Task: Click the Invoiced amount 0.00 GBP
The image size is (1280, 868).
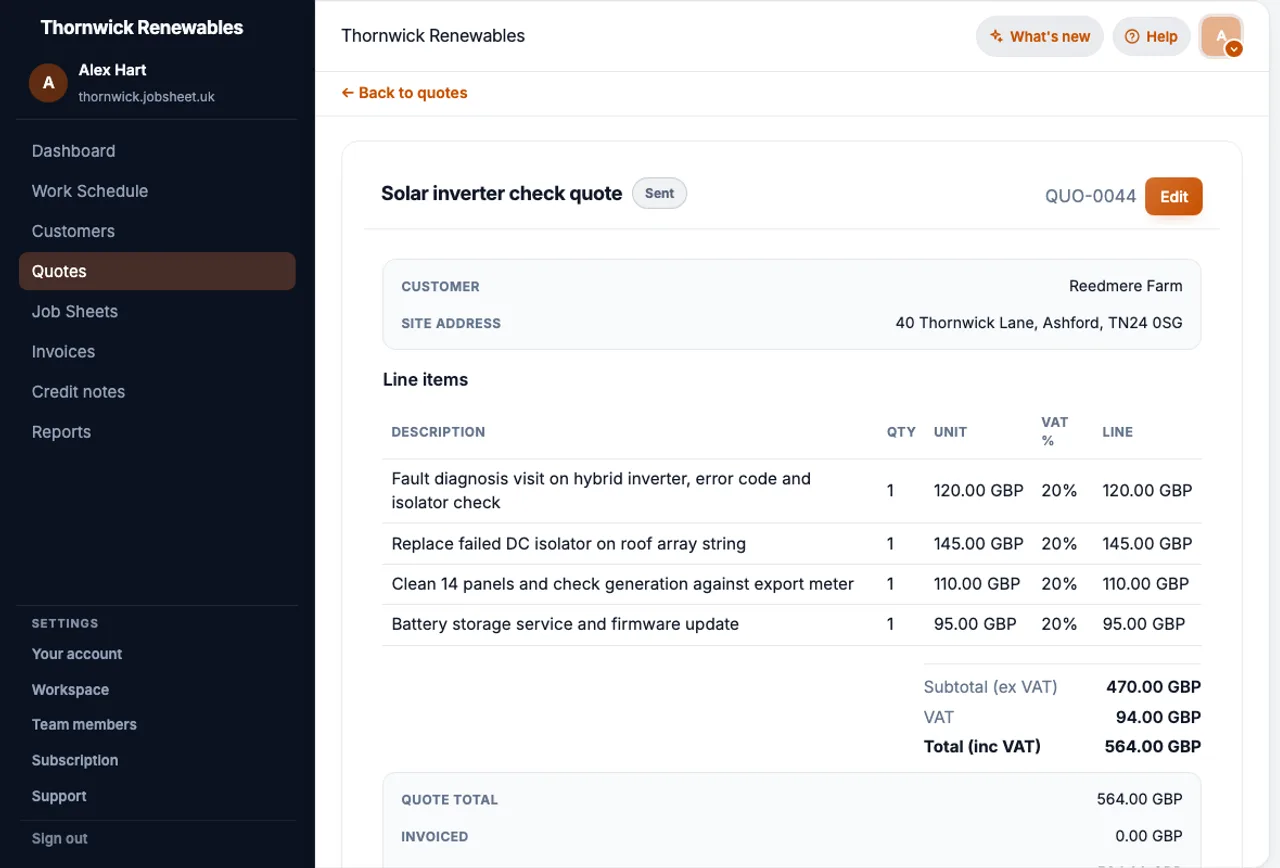Action: (1149, 836)
